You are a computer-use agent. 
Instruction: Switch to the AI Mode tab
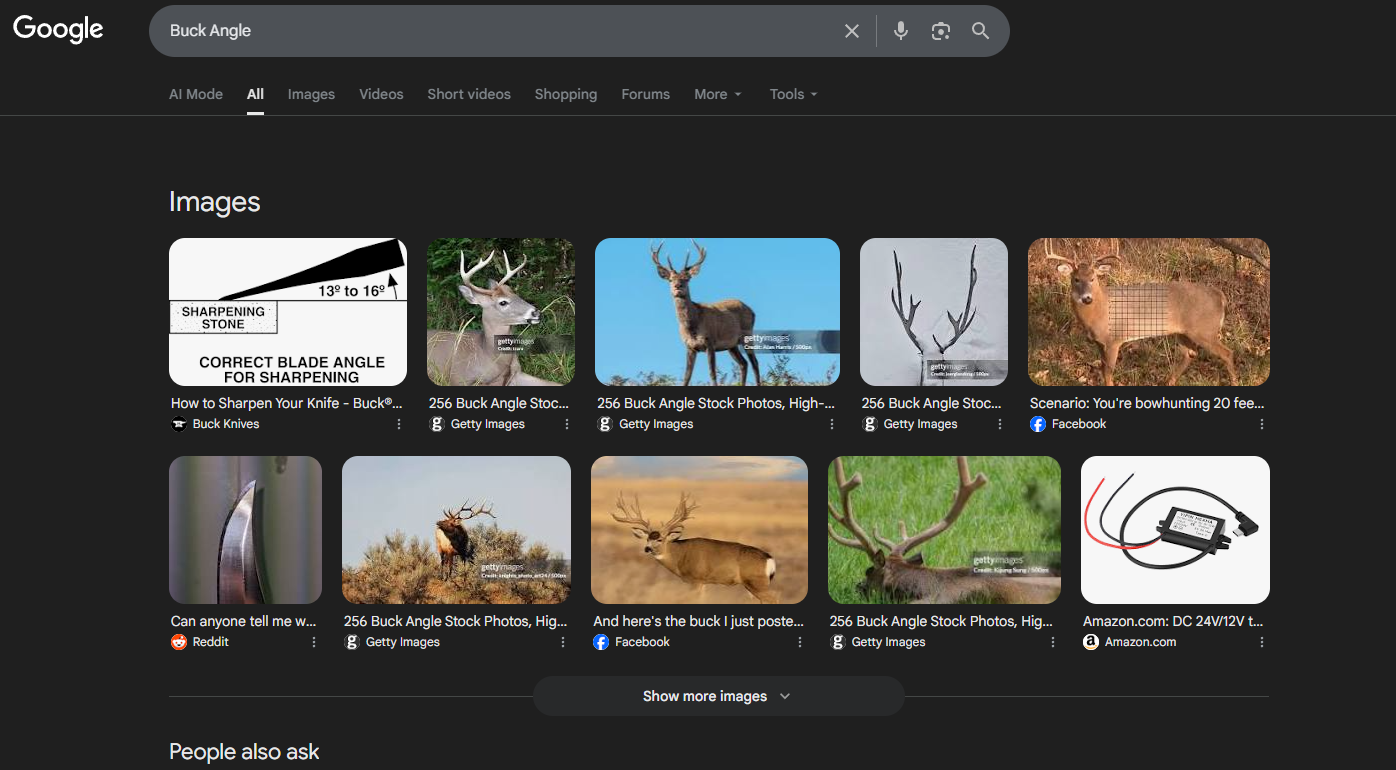coord(196,94)
